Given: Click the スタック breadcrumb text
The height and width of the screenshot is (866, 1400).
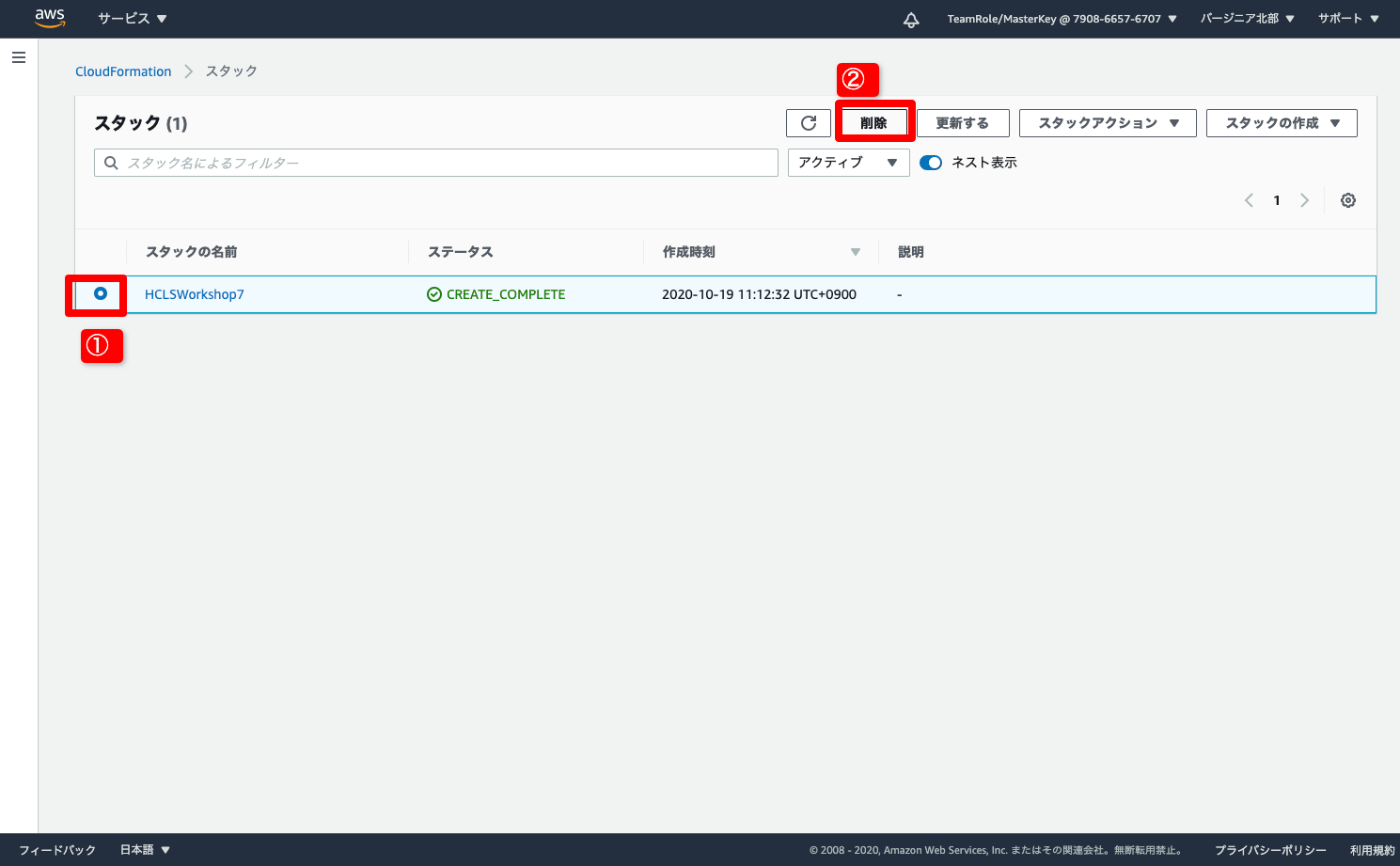Looking at the screenshot, I should (x=231, y=71).
